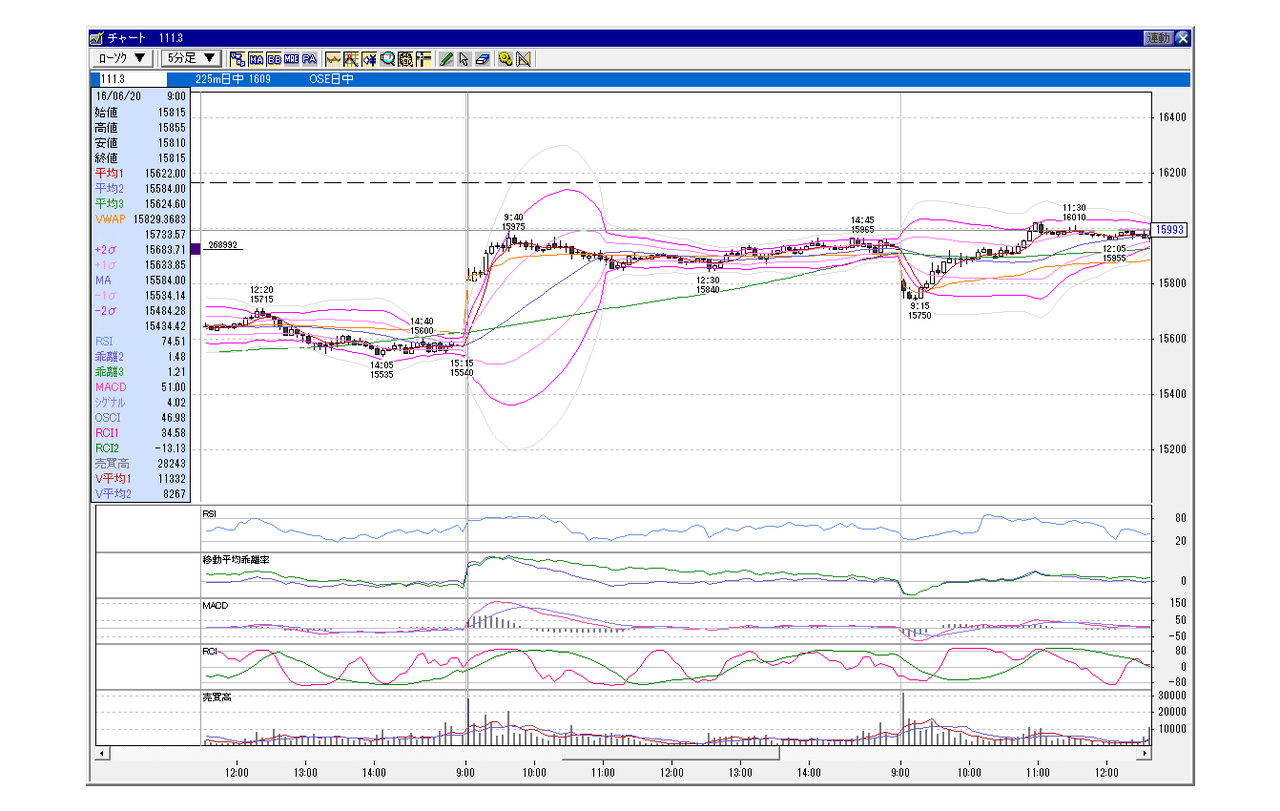
Task: Open the ローソク chart type dropdown
Action: click(x=123, y=59)
